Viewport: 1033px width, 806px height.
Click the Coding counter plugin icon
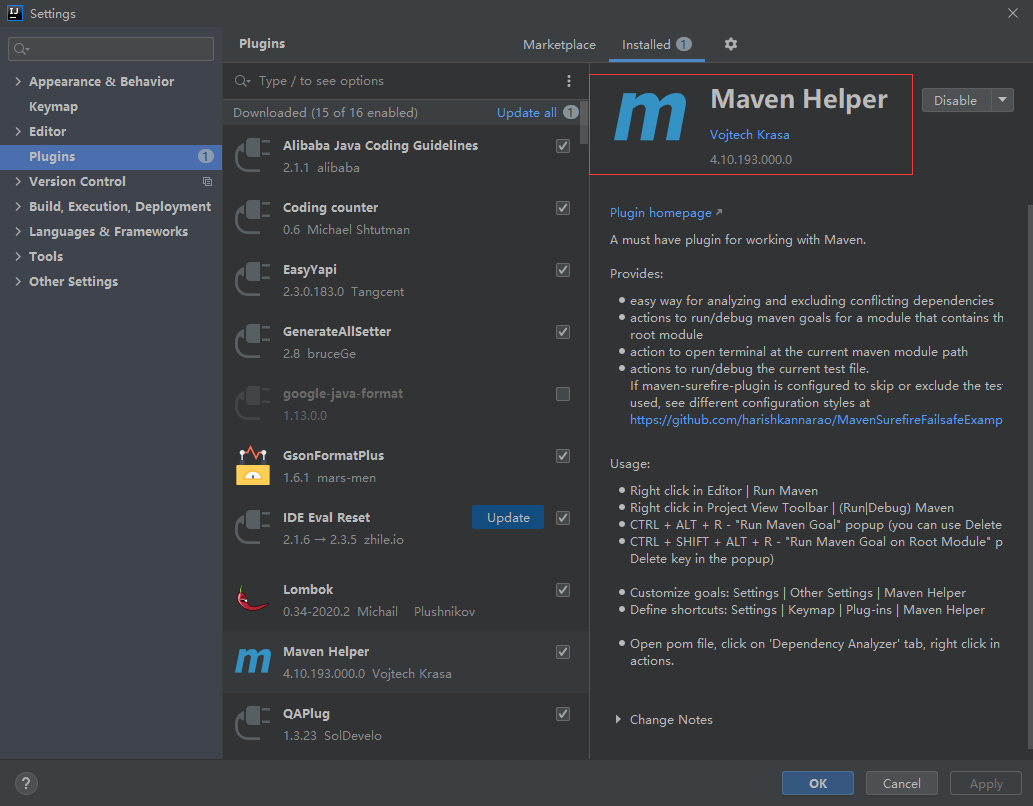[253, 217]
